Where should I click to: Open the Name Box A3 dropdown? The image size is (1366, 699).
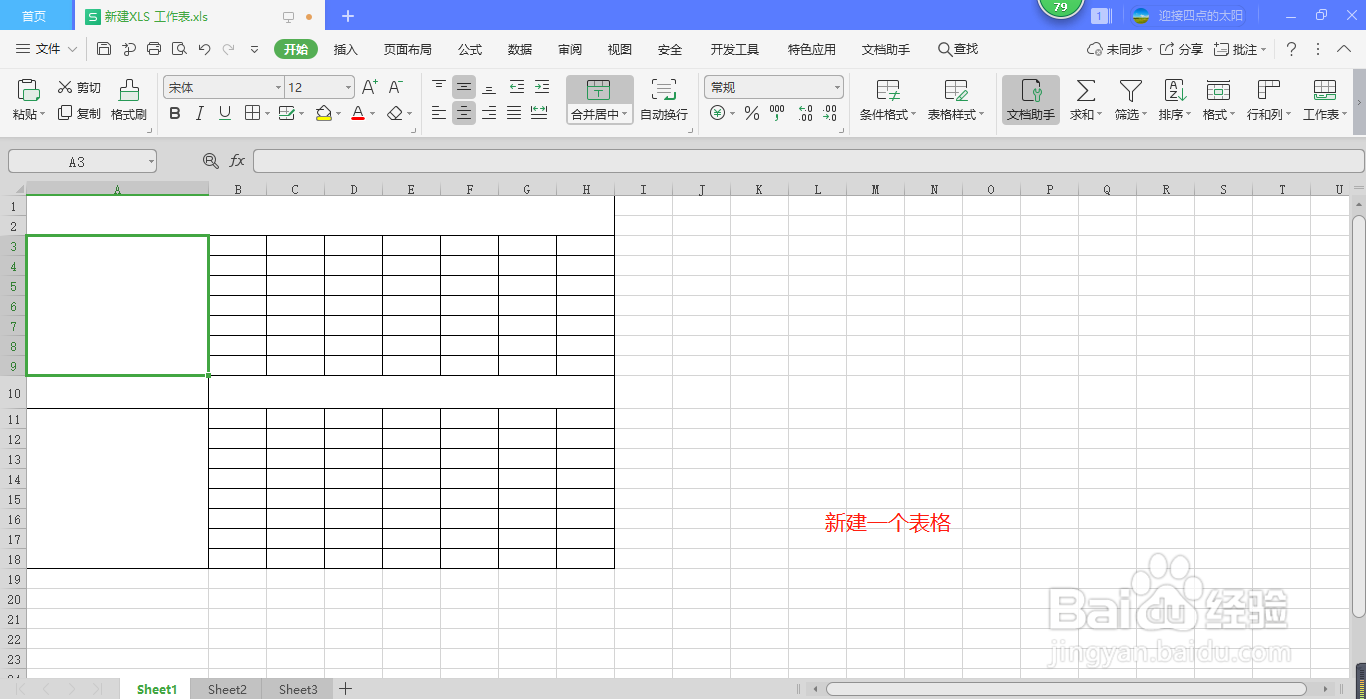[x=150, y=161]
